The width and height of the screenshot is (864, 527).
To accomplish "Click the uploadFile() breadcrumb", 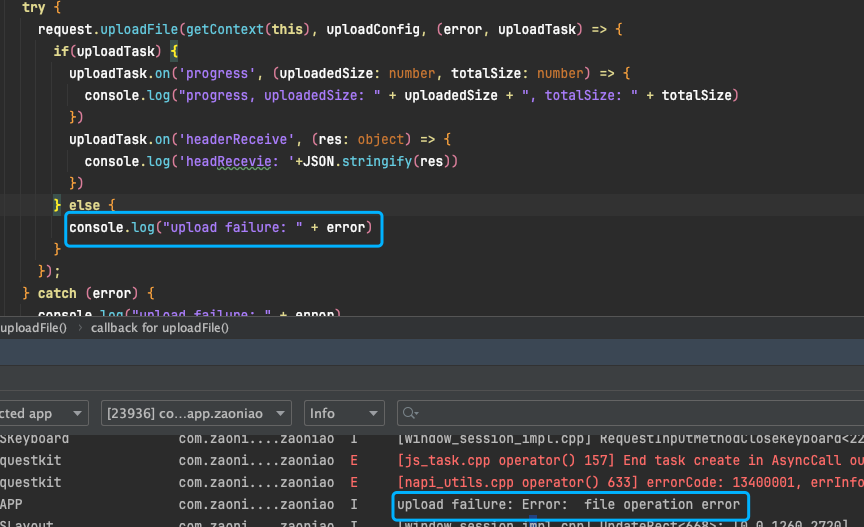I will 33,327.
